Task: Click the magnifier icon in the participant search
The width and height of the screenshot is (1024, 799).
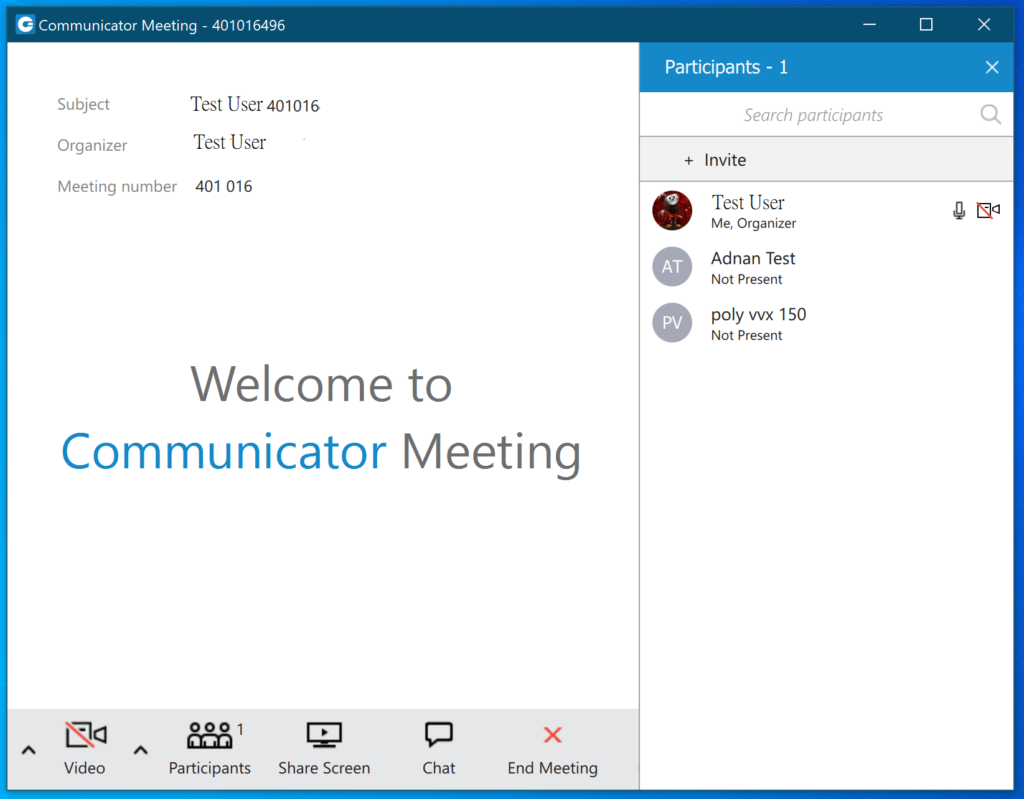Action: (x=991, y=115)
